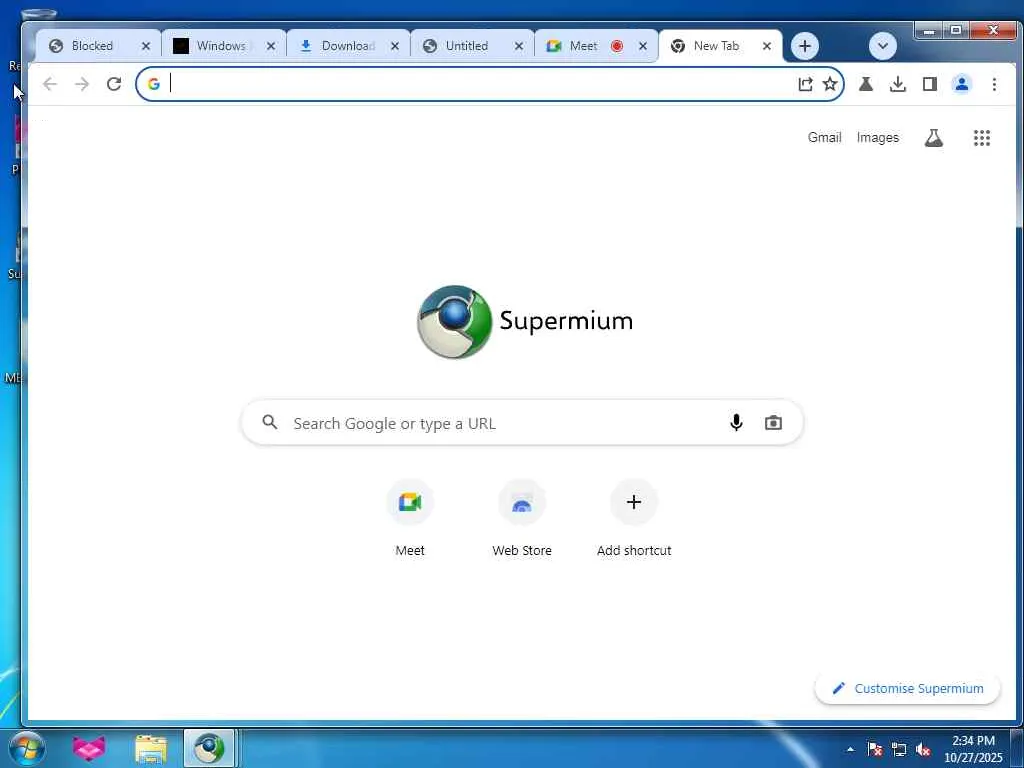1024x768 pixels.
Task: Close the Download tab
Action: (x=394, y=46)
